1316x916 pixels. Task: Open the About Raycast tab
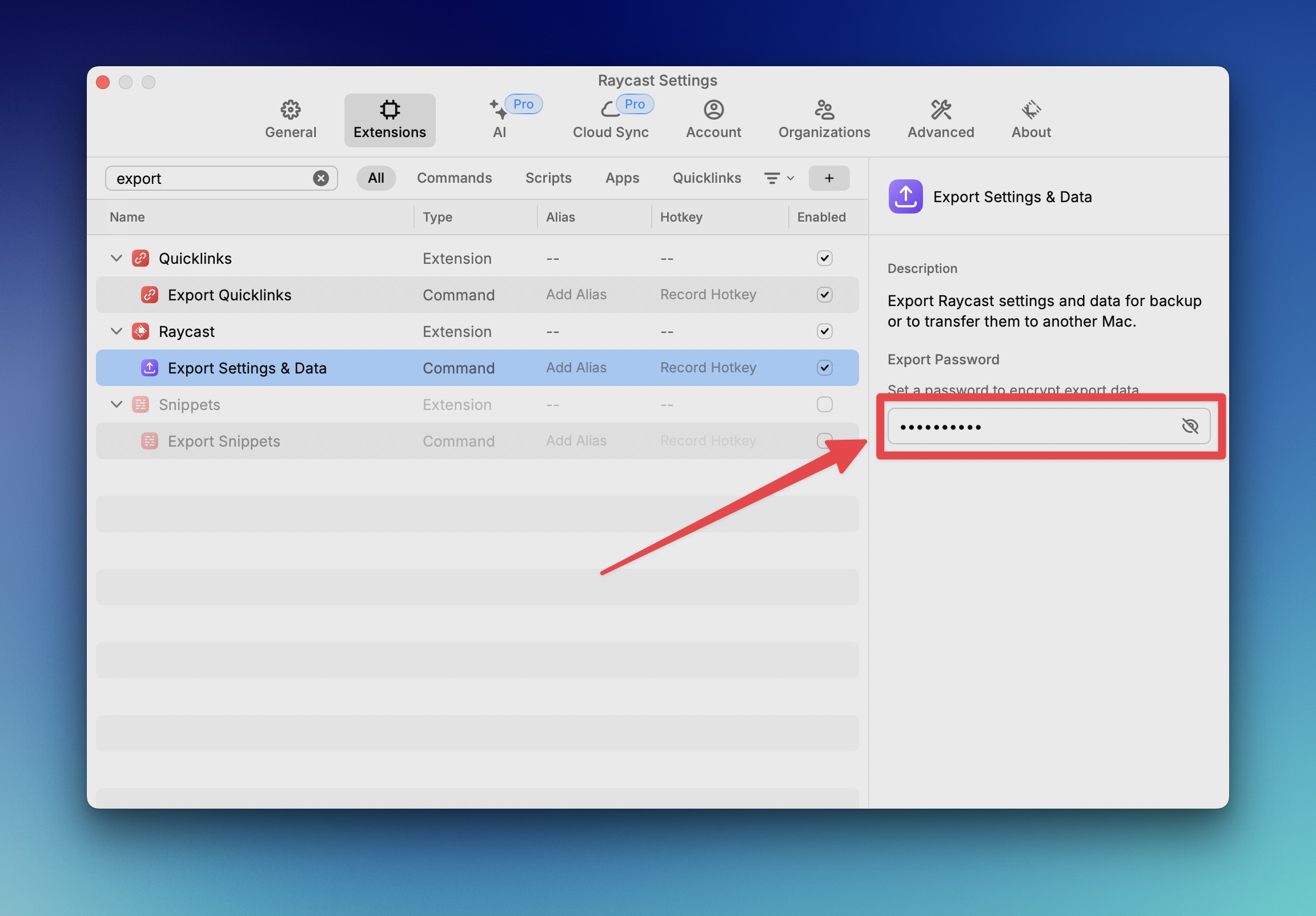[1030, 119]
